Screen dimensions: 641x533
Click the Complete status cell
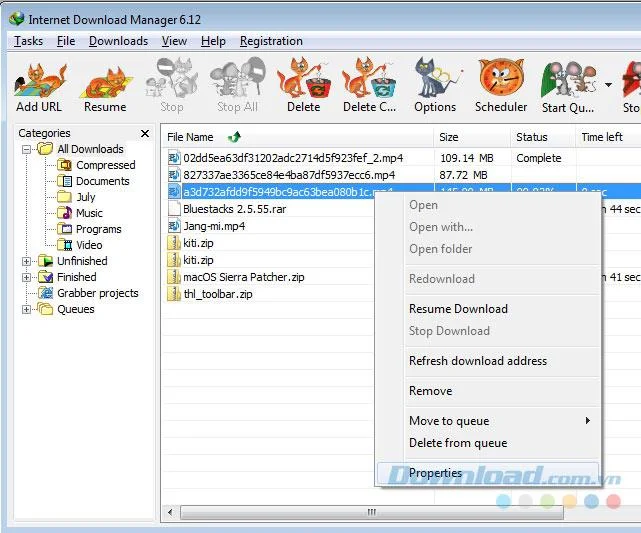539,158
